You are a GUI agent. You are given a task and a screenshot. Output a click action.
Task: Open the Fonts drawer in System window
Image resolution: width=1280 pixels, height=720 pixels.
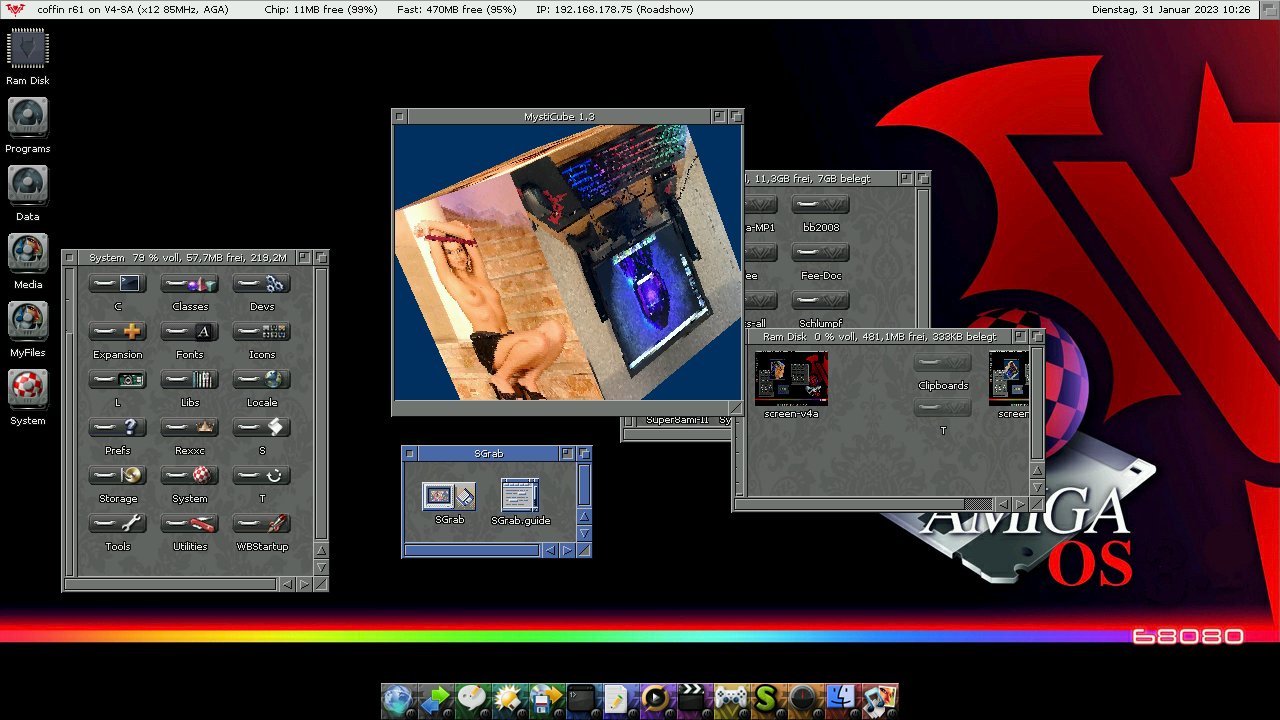tap(190, 332)
